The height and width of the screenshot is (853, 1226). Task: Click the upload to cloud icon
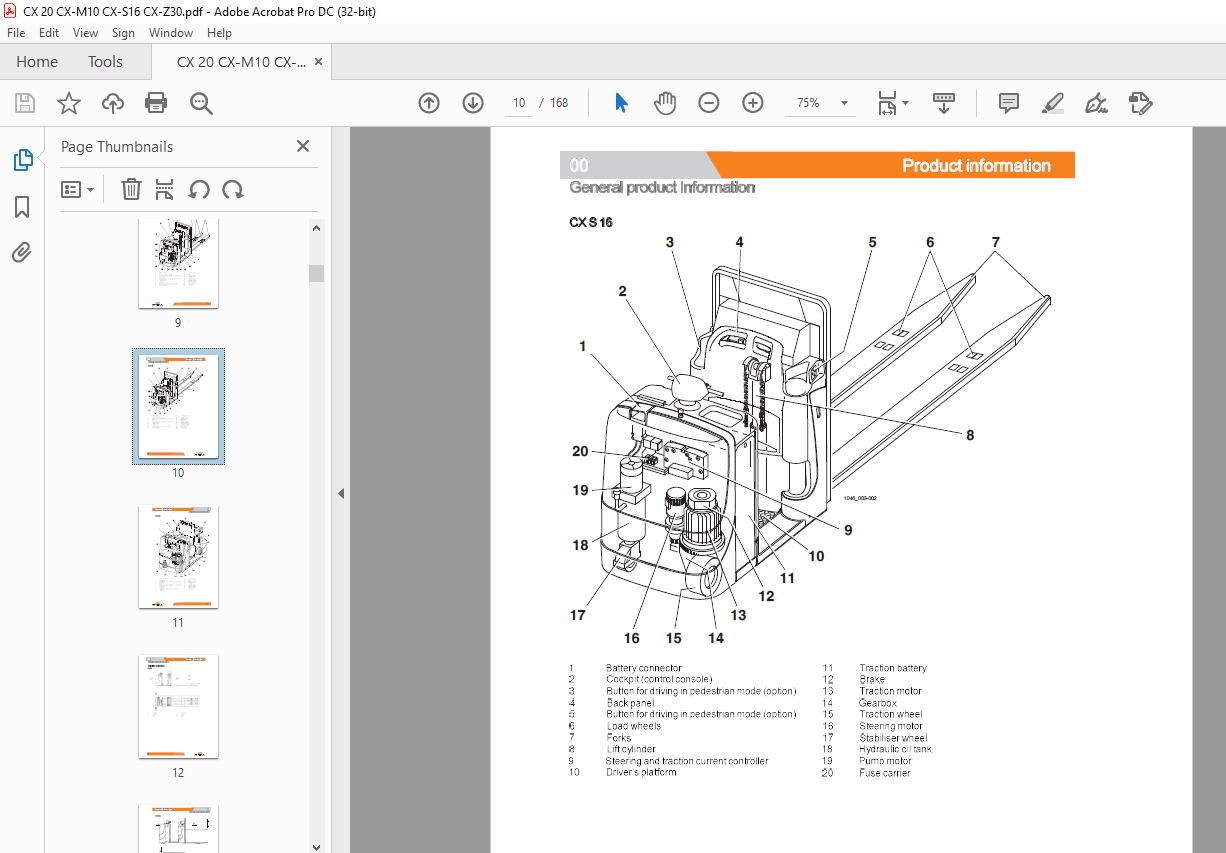[113, 103]
